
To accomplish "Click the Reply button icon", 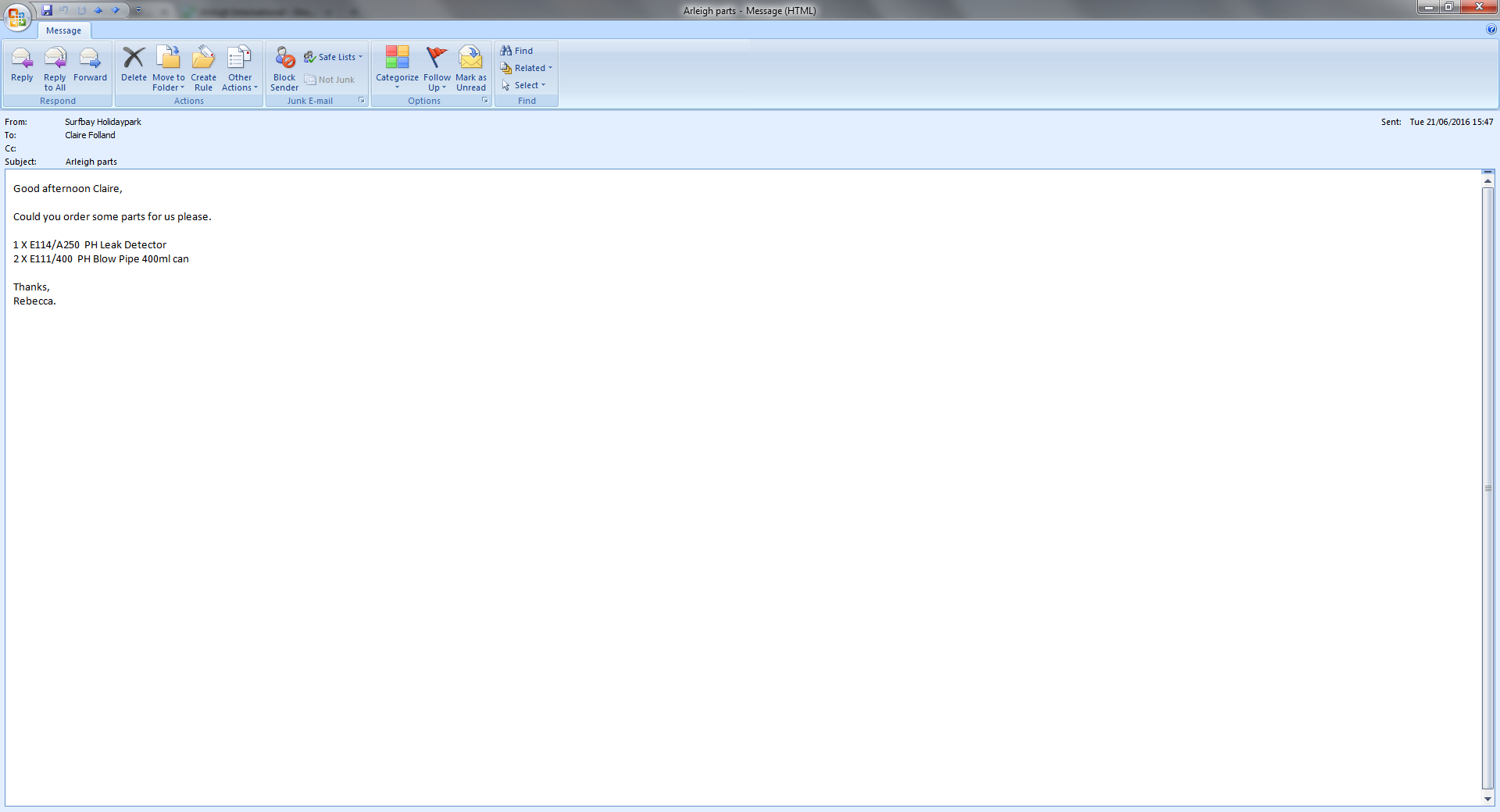I will 22,59.
